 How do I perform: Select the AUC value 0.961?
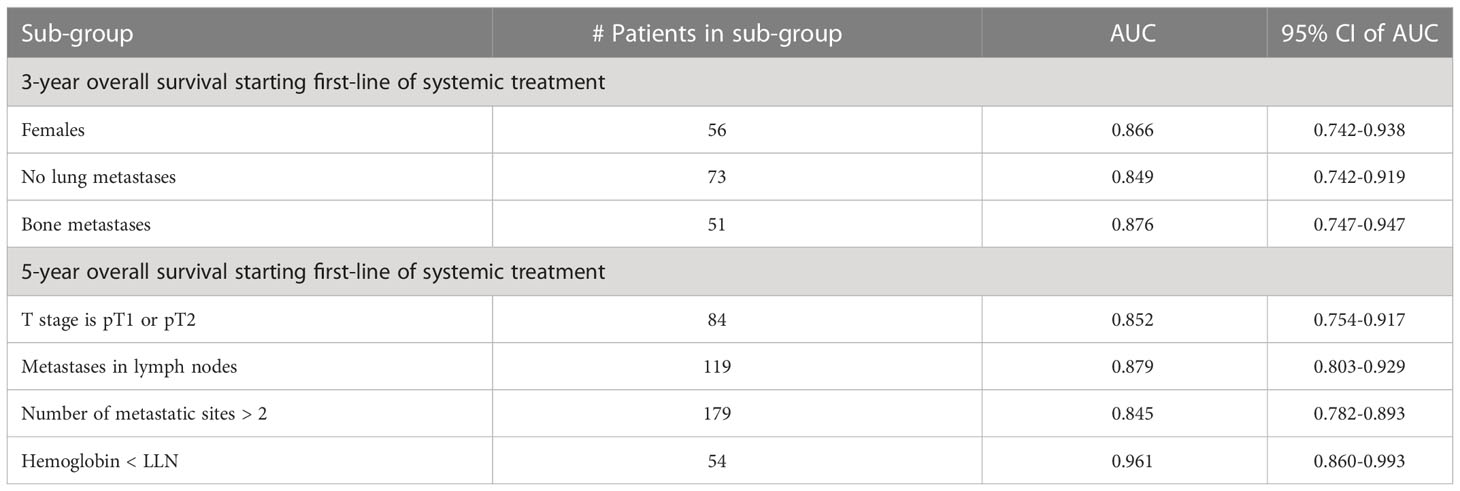pos(1133,461)
